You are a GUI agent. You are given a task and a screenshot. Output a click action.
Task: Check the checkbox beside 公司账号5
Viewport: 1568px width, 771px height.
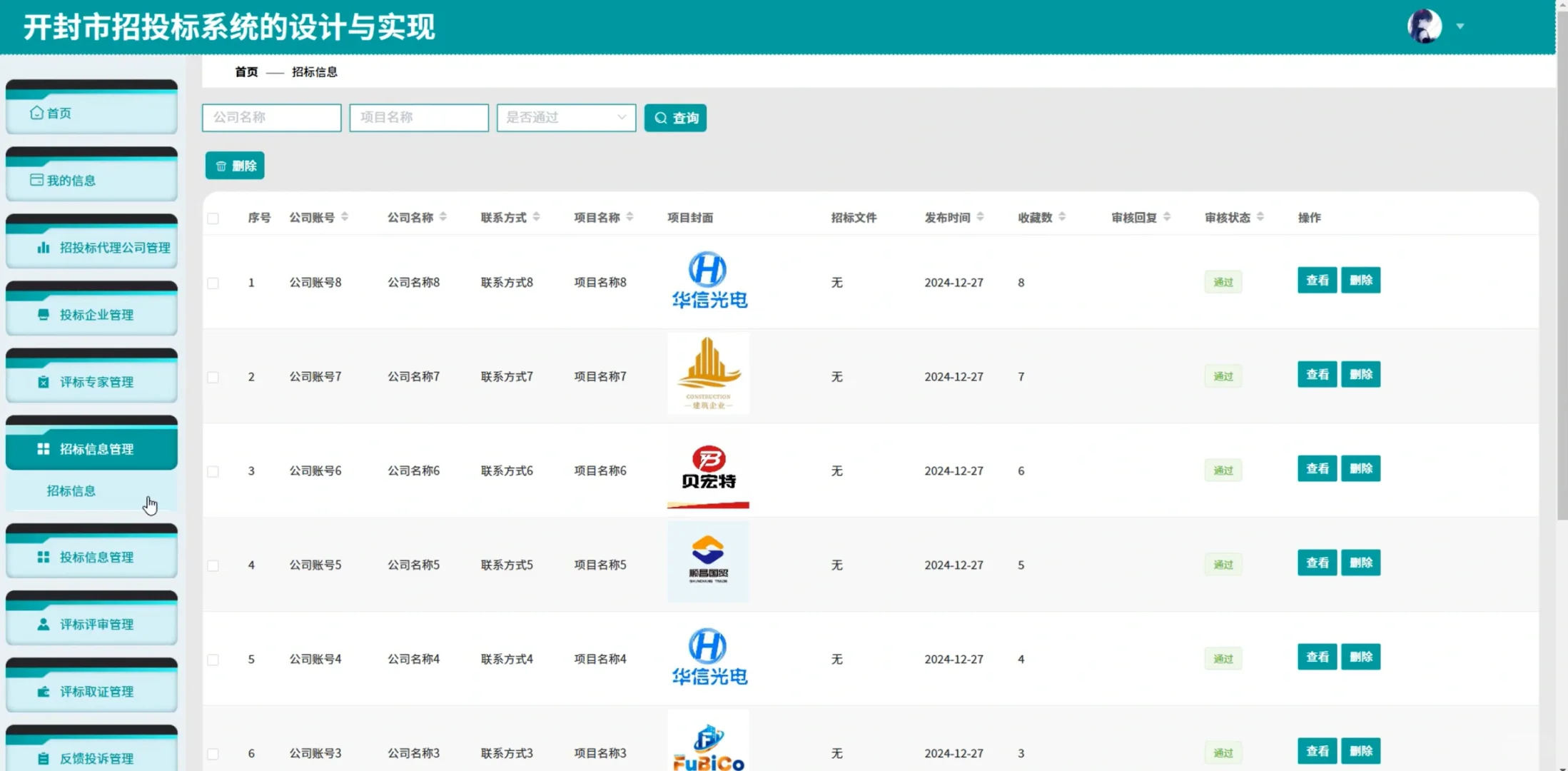click(213, 565)
